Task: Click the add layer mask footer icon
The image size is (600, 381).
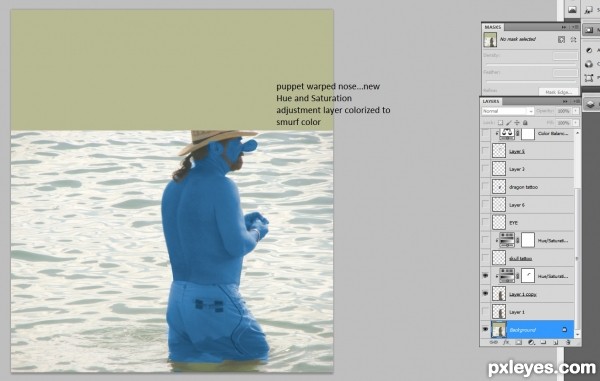Action: tap(518, 342)
